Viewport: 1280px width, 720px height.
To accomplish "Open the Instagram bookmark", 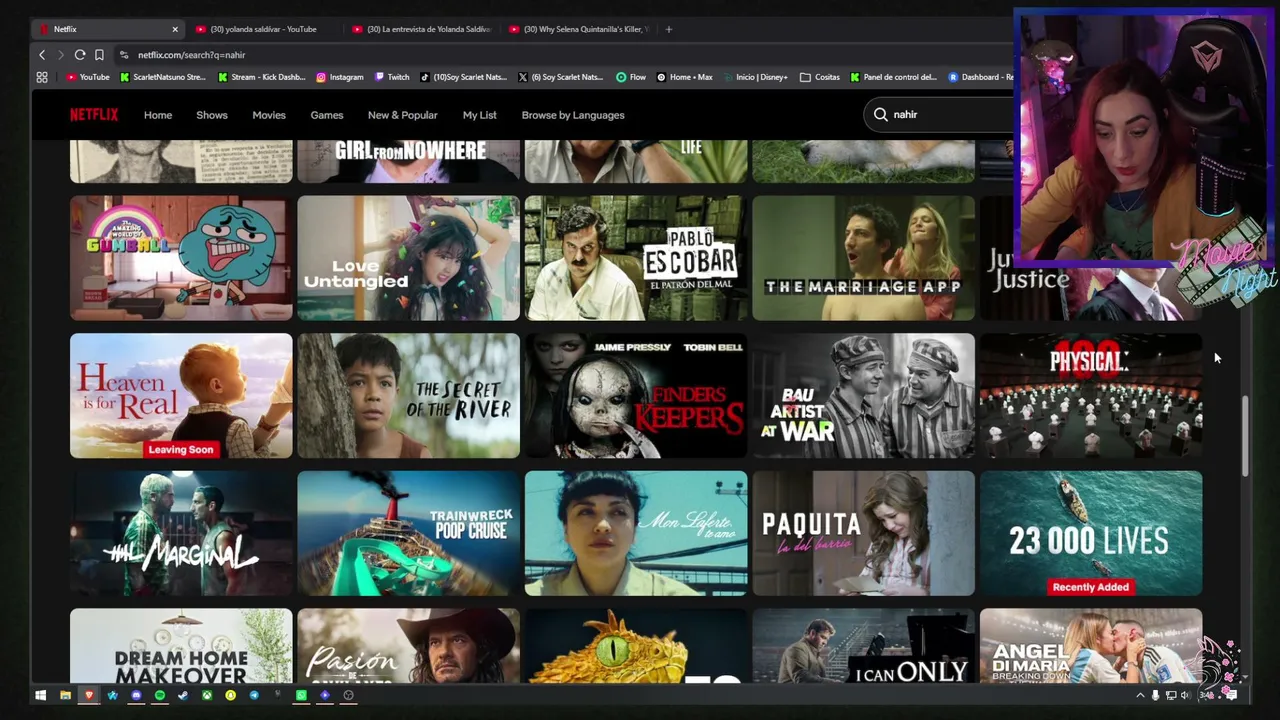I will tap(340, 77).
